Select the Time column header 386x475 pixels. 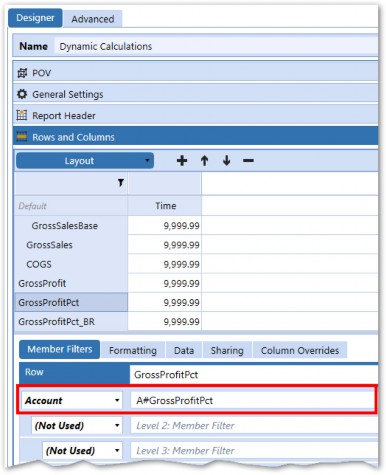[165, 206]
